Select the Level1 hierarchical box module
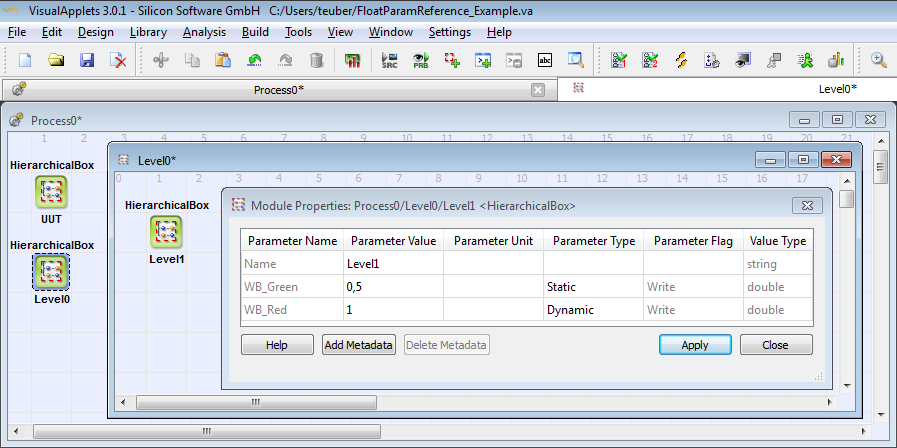The width and height of the screenshot is (897, 448). (166, 232)
